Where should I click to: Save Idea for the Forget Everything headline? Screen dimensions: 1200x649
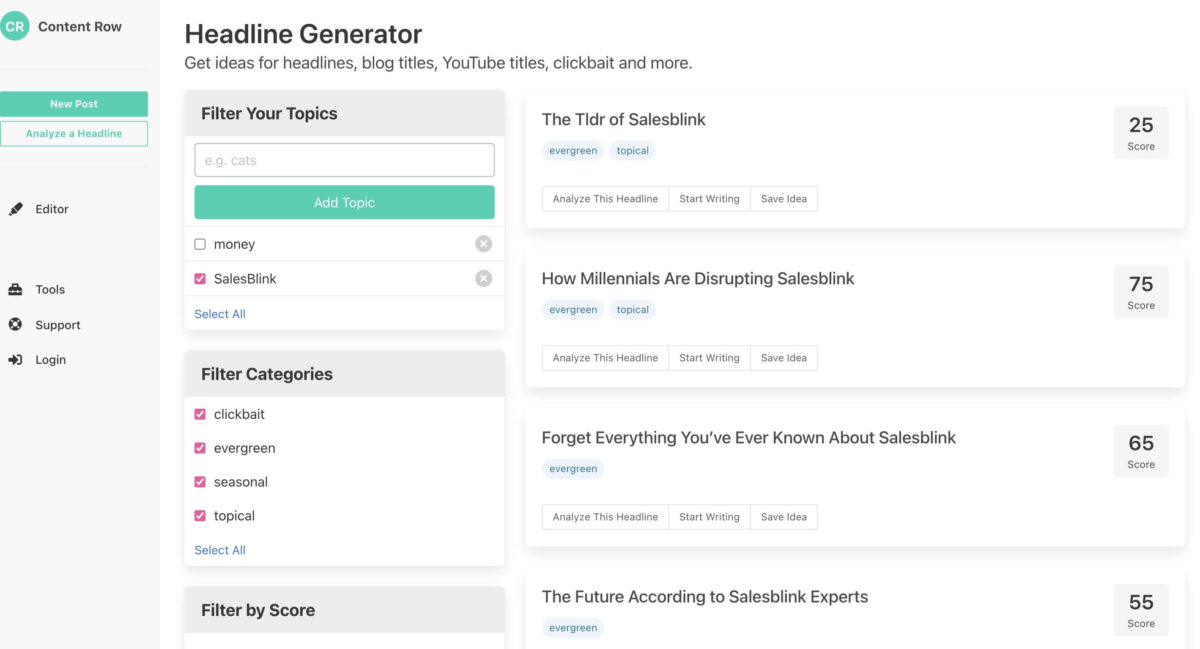click(x=783, y=516)
